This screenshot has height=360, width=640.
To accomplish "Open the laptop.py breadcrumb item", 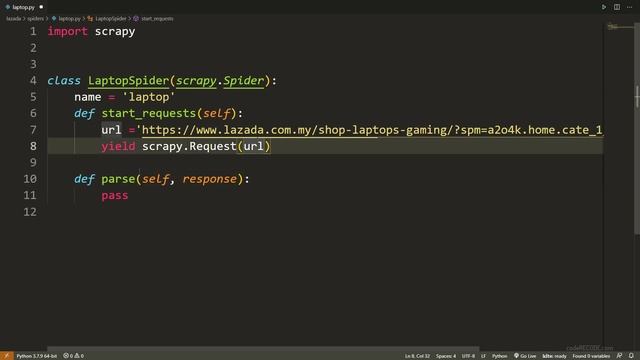I will [69, 19].
